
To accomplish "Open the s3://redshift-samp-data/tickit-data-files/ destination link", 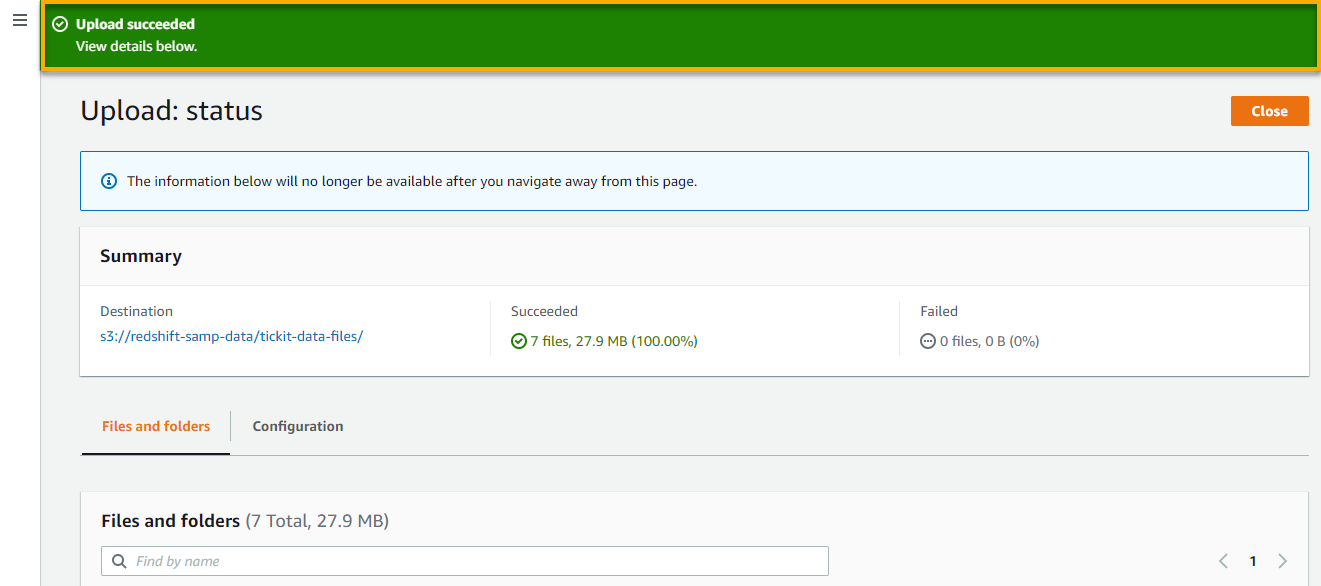I will (231, 336).
